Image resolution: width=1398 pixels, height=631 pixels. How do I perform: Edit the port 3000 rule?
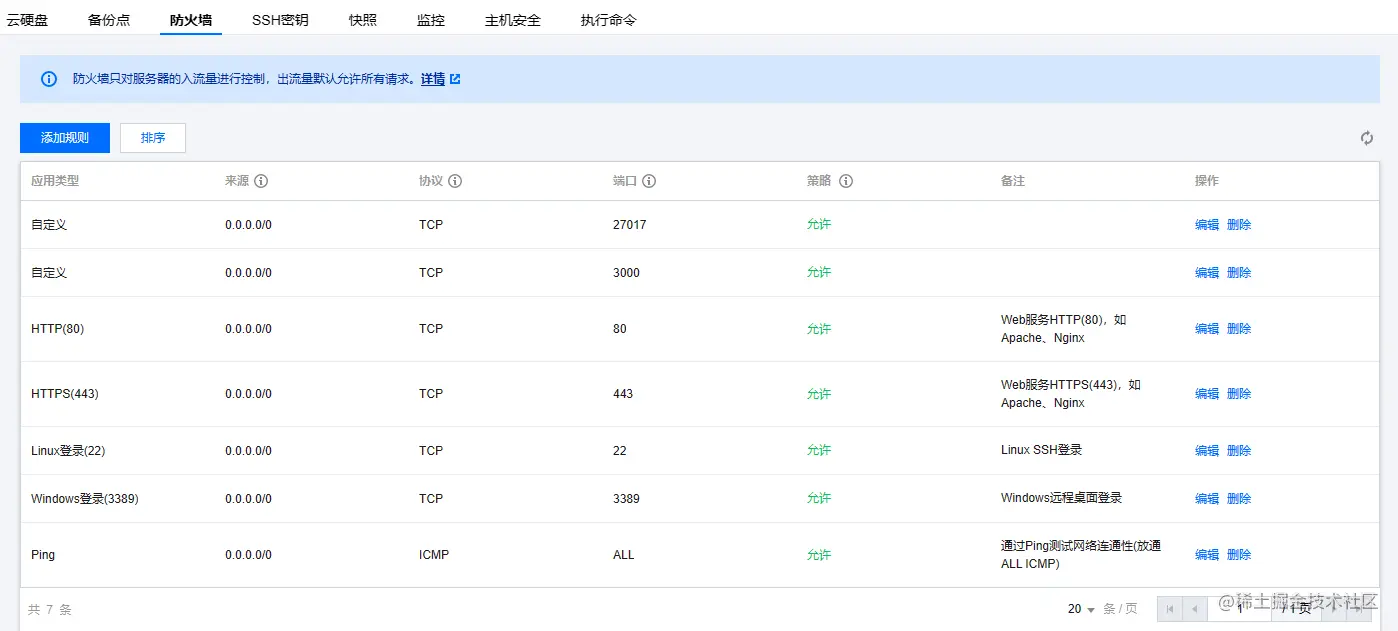(1207, 273)
